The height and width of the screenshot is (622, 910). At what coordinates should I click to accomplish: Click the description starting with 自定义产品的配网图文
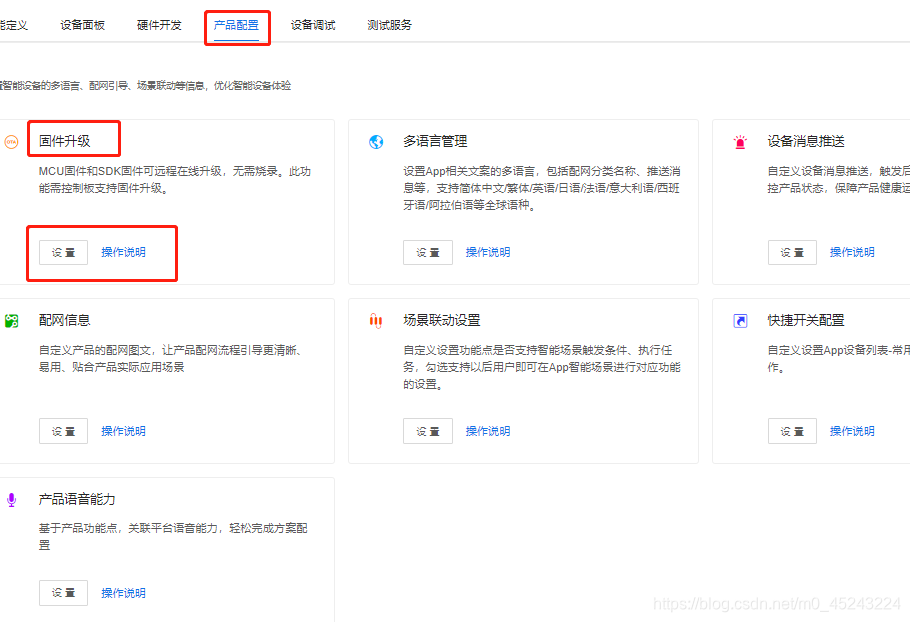172,359
